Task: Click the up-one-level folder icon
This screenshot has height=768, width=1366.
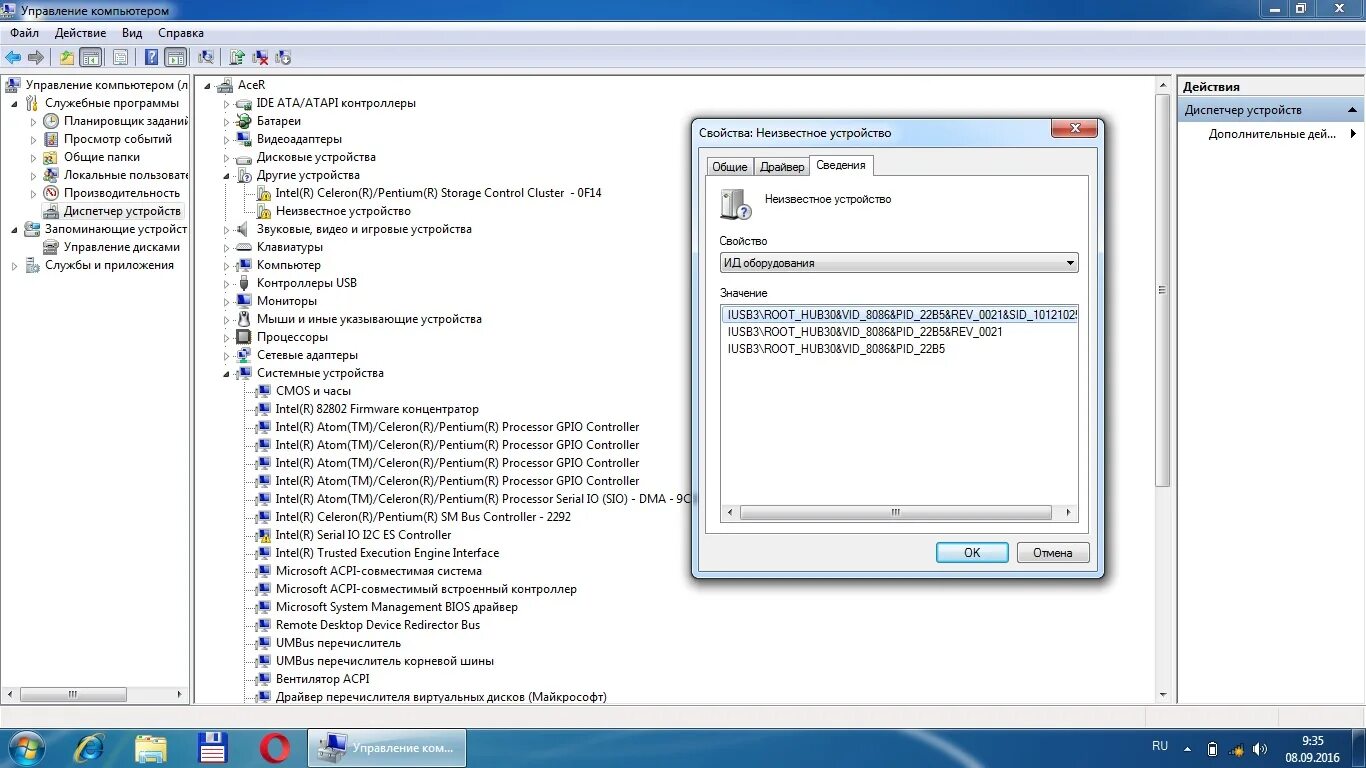Action: [x=67, y=57]
